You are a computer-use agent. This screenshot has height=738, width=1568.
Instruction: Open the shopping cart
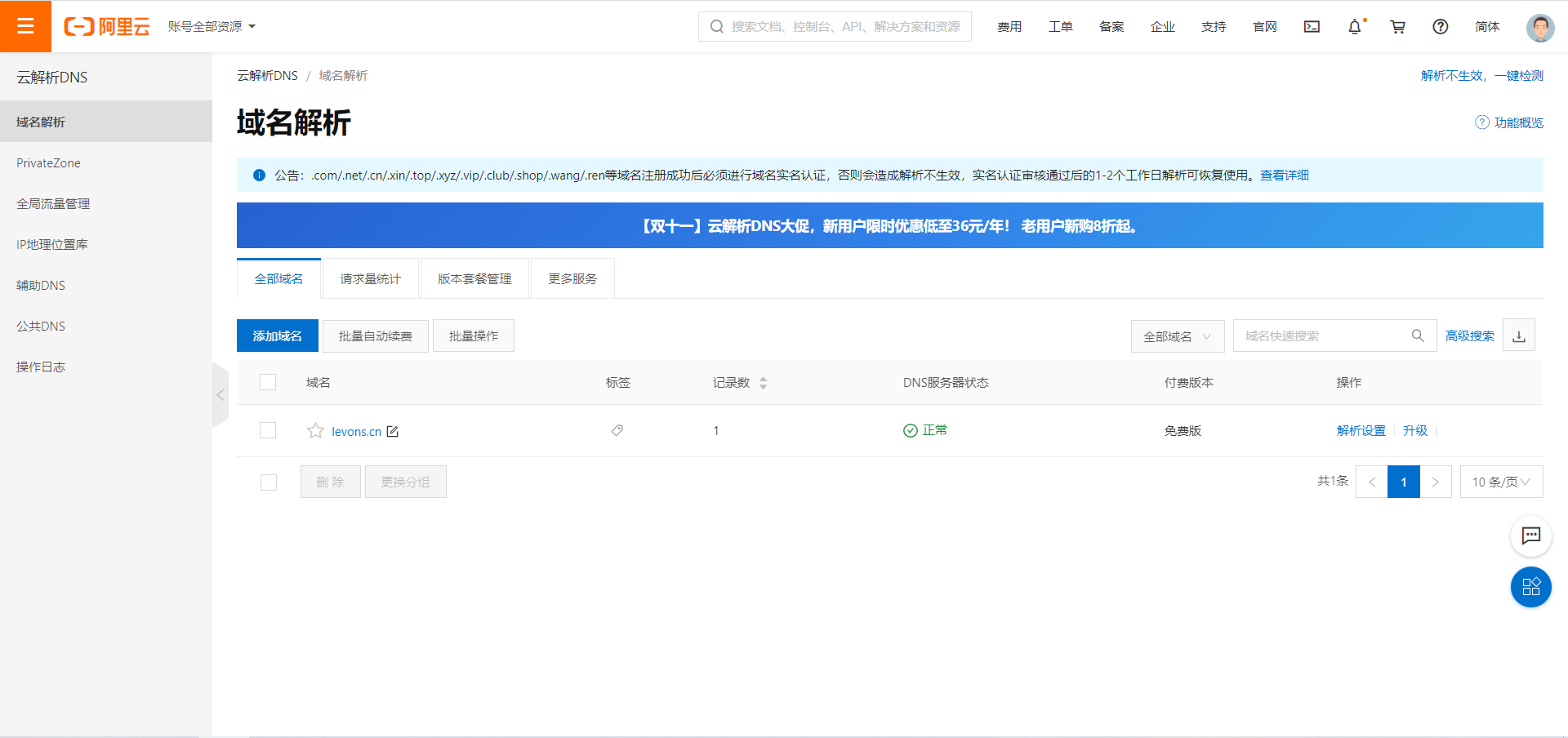click(1397, 27)
